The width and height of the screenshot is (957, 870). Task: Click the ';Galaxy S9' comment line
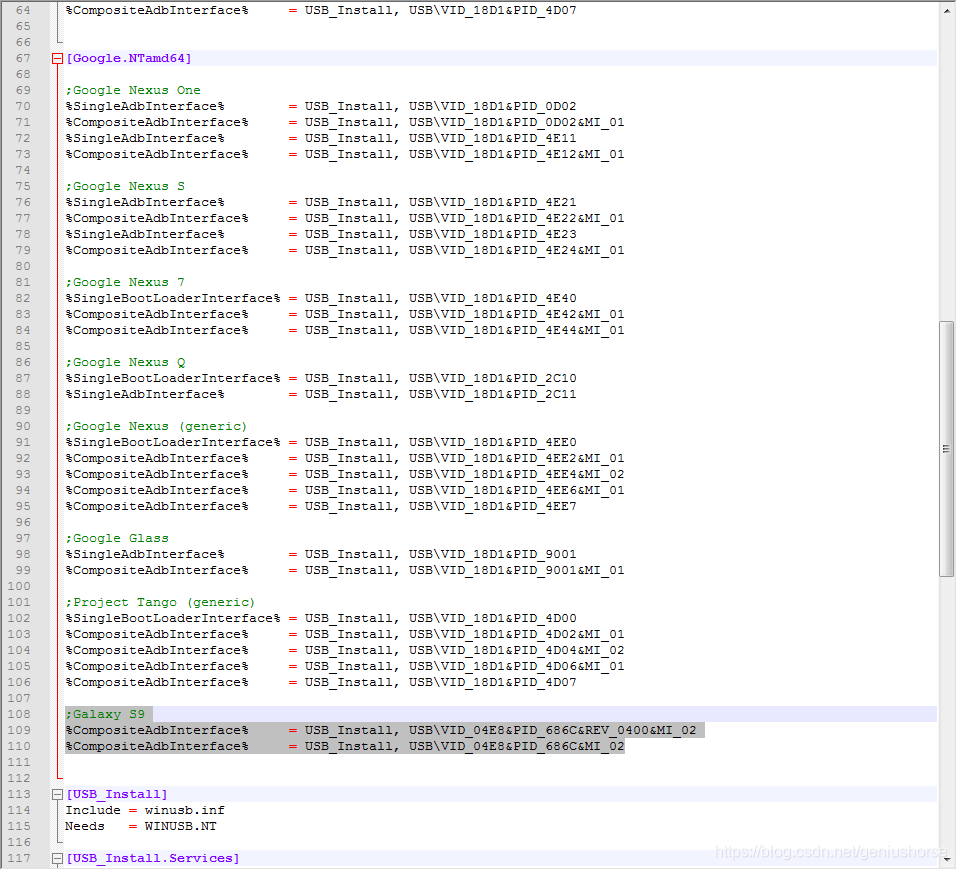pyautogui.click(x=106, y=714)
